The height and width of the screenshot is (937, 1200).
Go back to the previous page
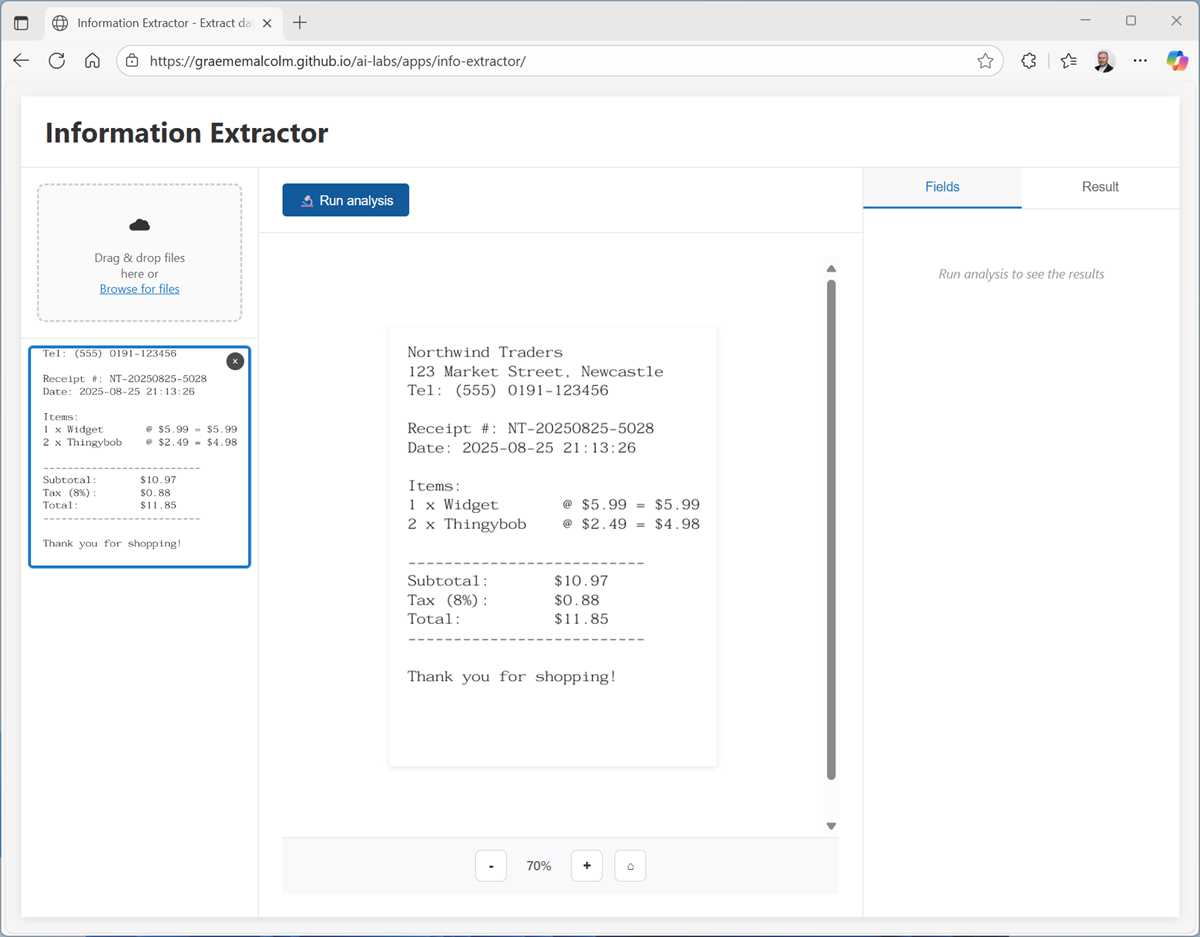21,60
